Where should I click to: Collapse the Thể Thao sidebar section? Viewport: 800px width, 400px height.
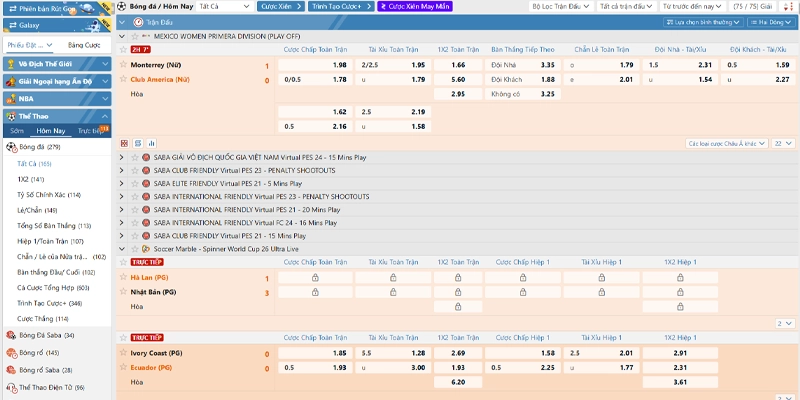105,116
